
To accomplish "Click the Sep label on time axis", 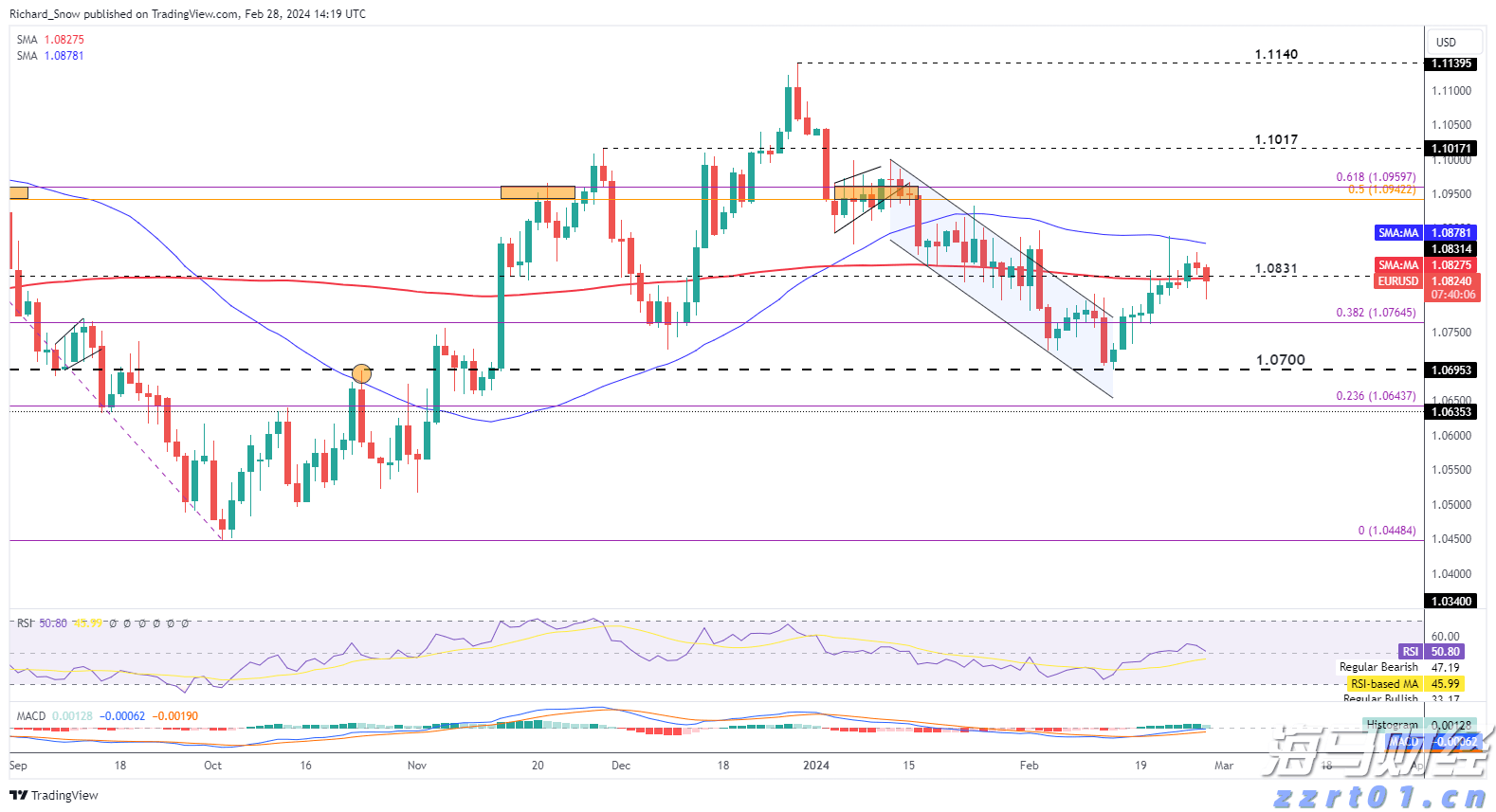I will tap(18, 766).
